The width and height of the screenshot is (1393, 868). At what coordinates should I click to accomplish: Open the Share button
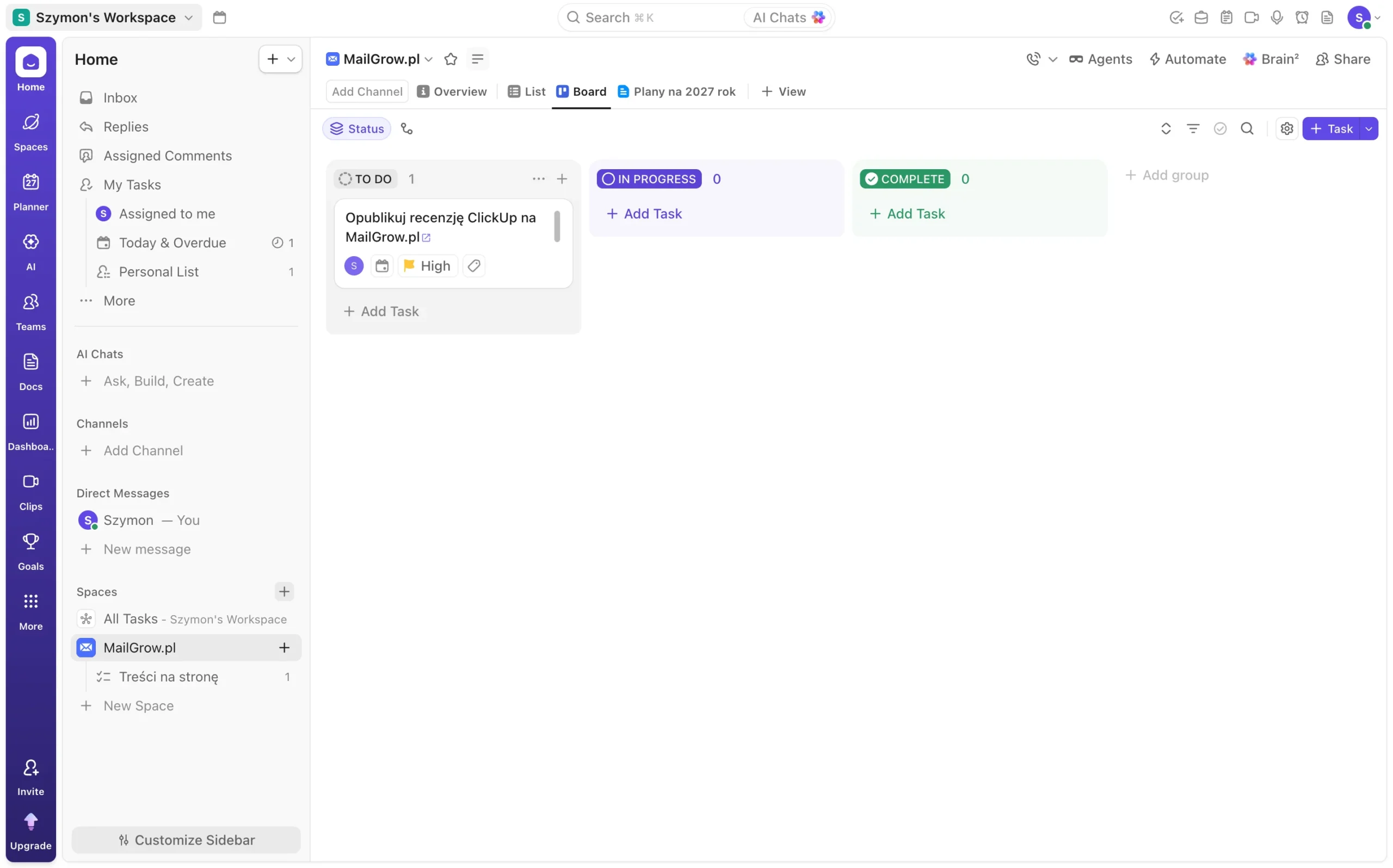(1342, 59)
